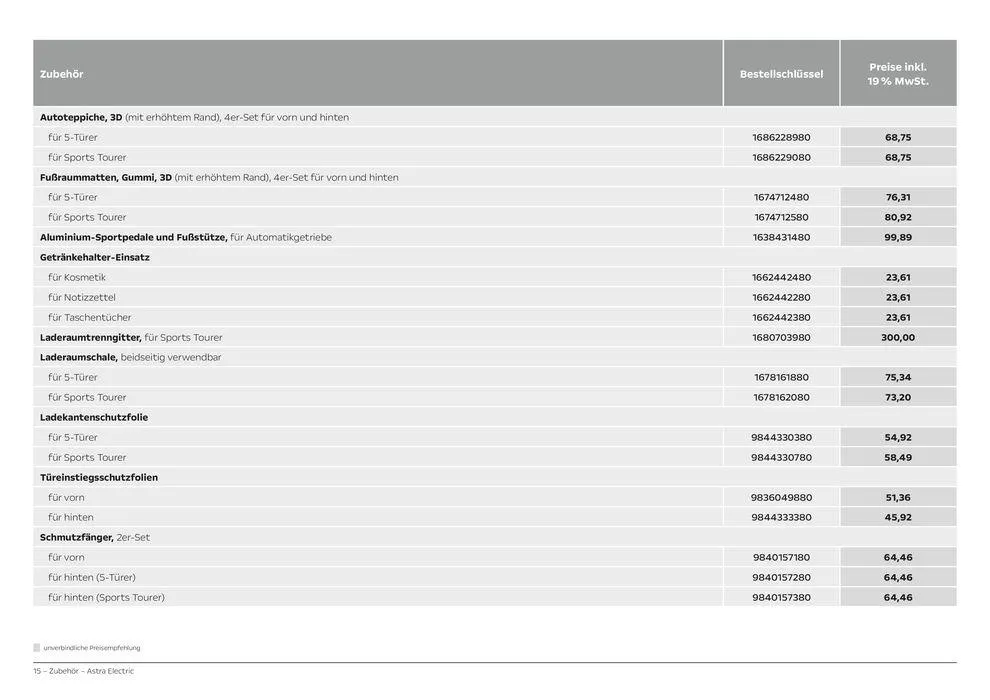
Task: Click price 76,31 in the price column
Action: (897, 197)
